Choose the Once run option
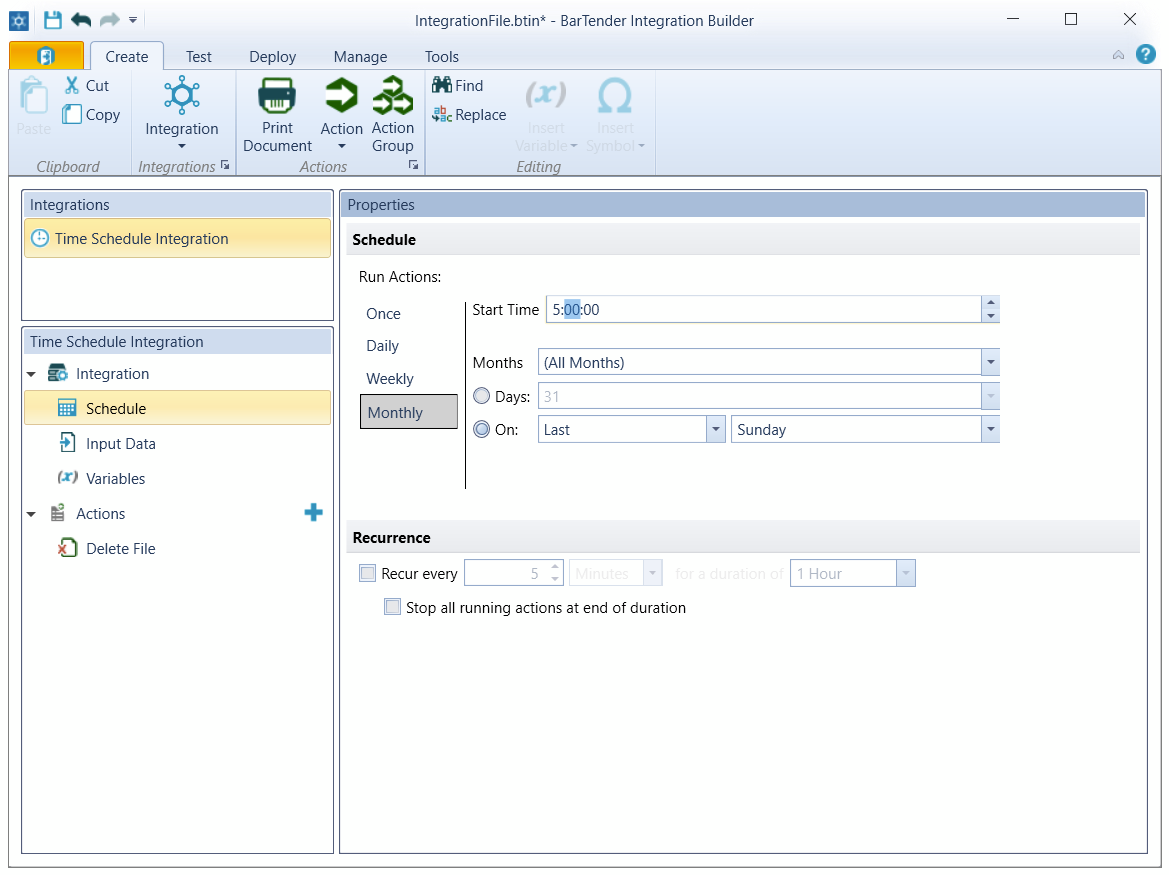This screenshot has height=875, width=1169. tap(383, 314)
